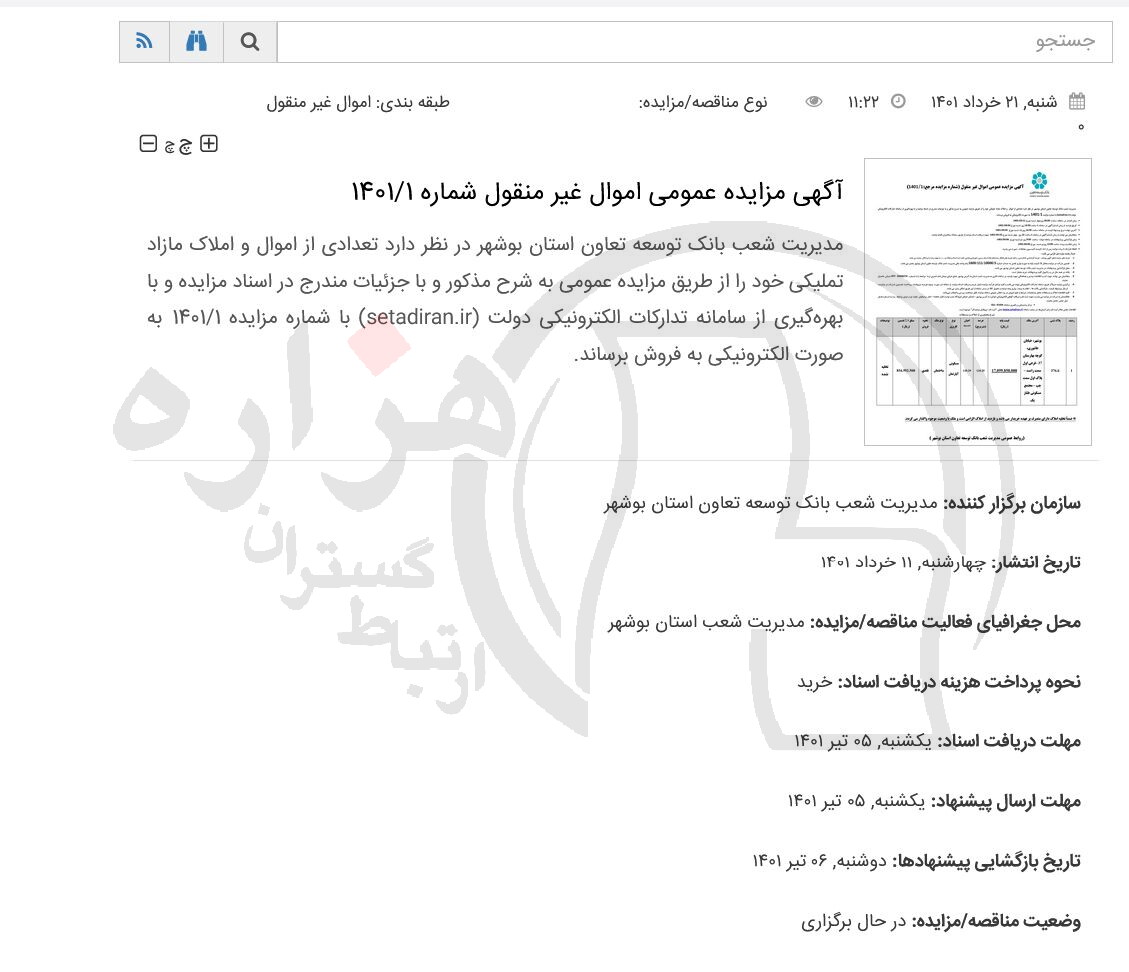Click the eye view-count icon
This screenshot has width=1129, height=972.
point(814,101)
